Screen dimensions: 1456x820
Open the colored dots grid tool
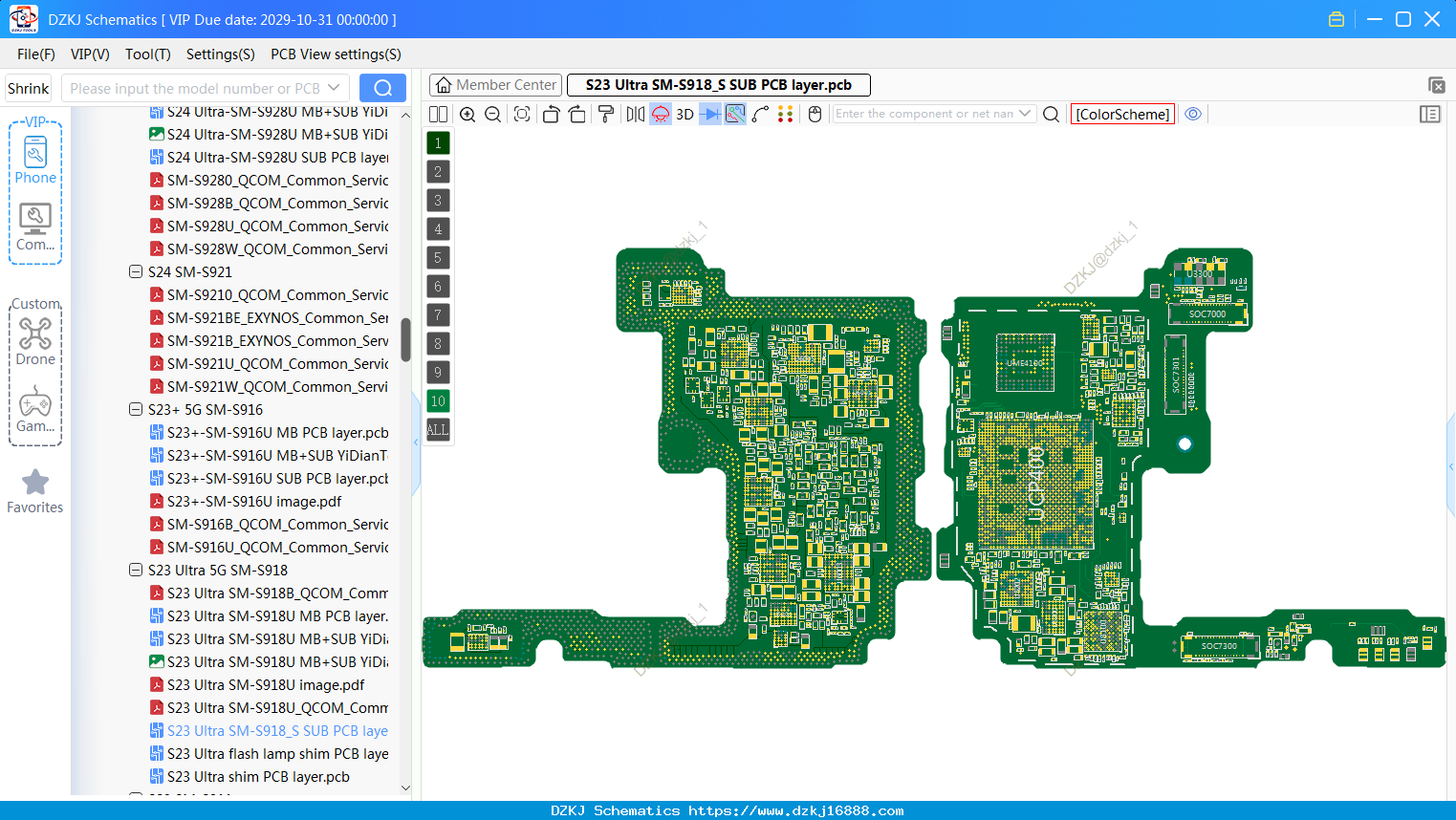pos(785,114)
